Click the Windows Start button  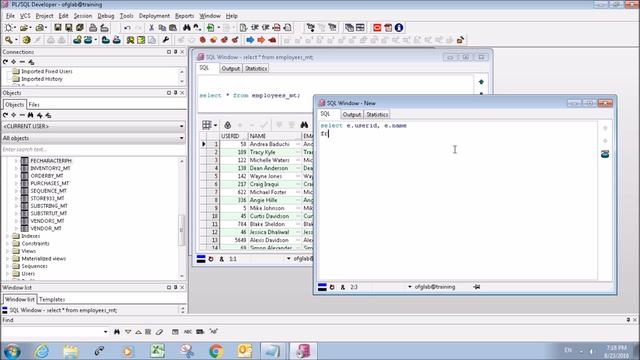point(12,351)
